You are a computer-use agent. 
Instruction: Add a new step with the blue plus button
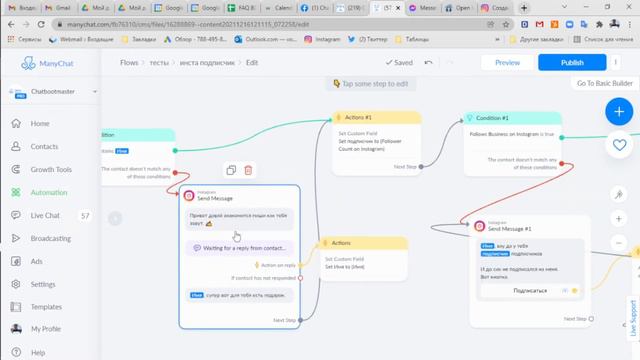tap(619, 111)
